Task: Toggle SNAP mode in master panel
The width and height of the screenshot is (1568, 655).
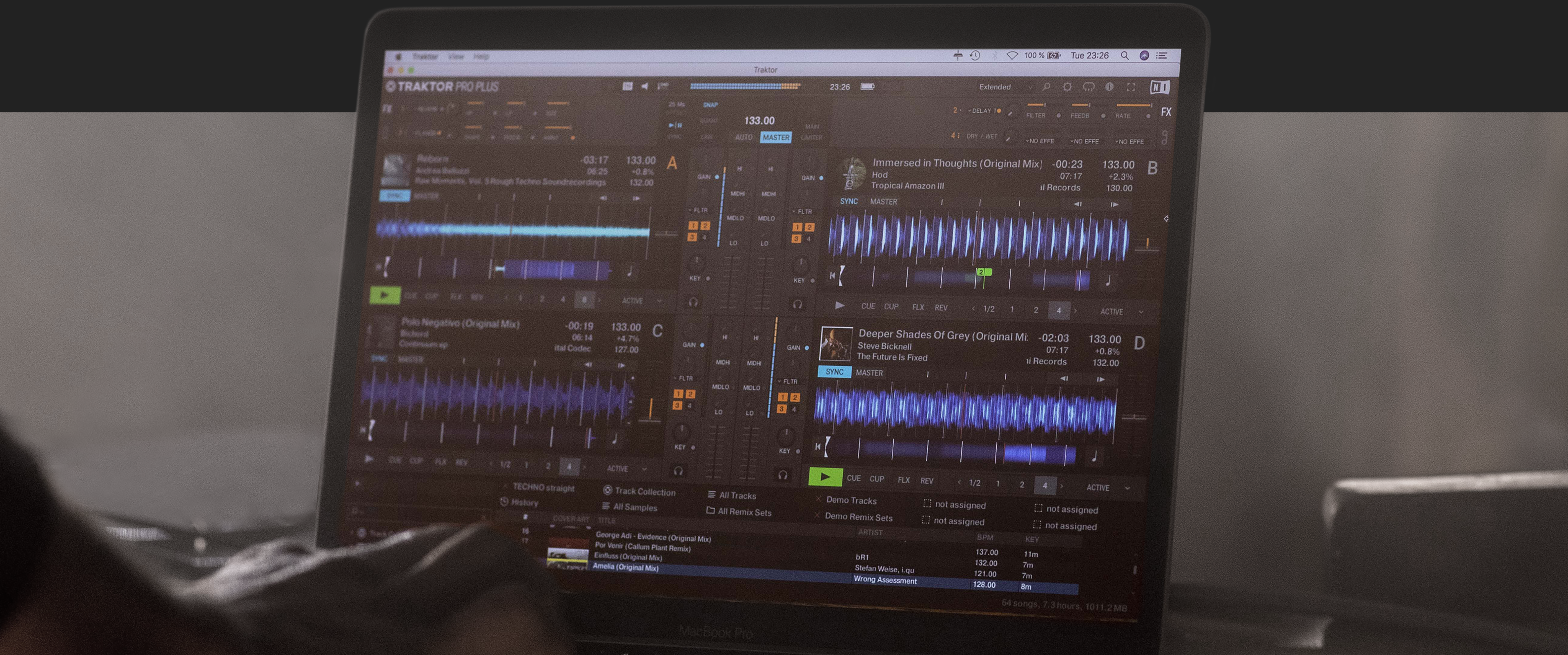Action: pyautogui.click(x=710, y=105)
